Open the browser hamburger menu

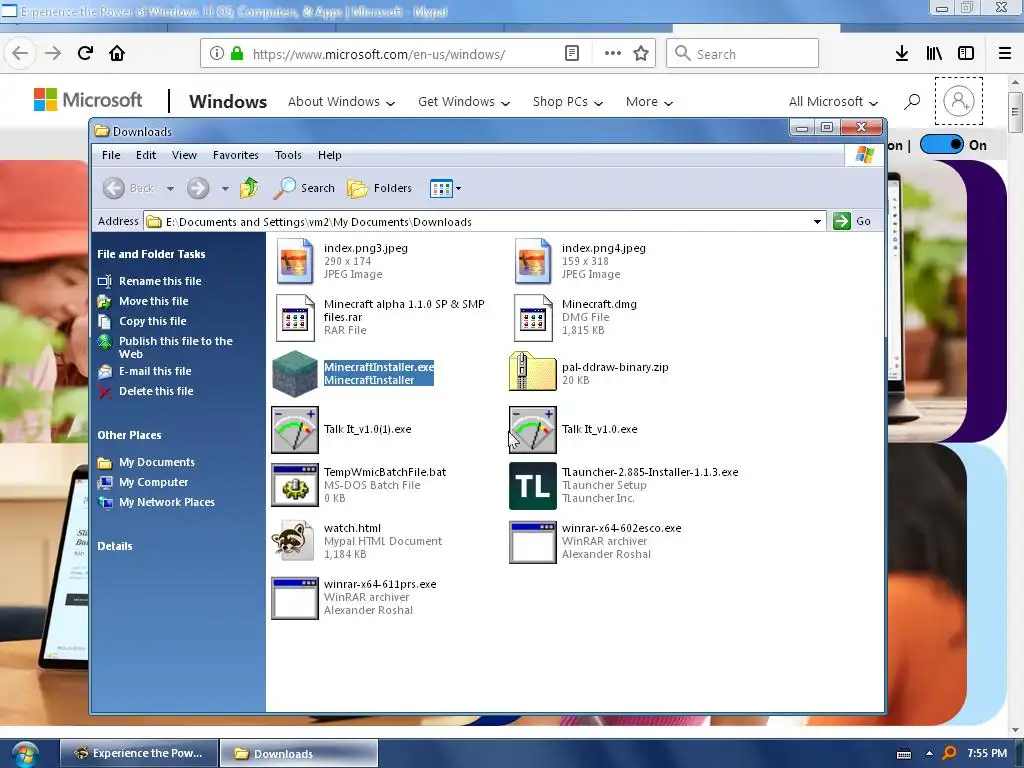1004,54
